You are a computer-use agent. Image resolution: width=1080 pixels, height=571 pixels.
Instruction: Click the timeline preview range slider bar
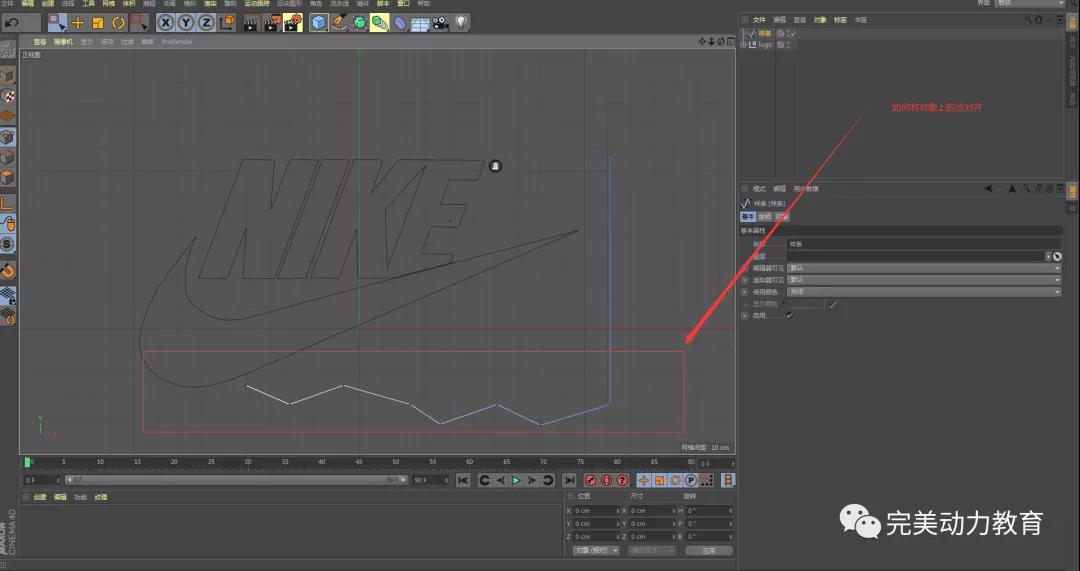point(236,480)
